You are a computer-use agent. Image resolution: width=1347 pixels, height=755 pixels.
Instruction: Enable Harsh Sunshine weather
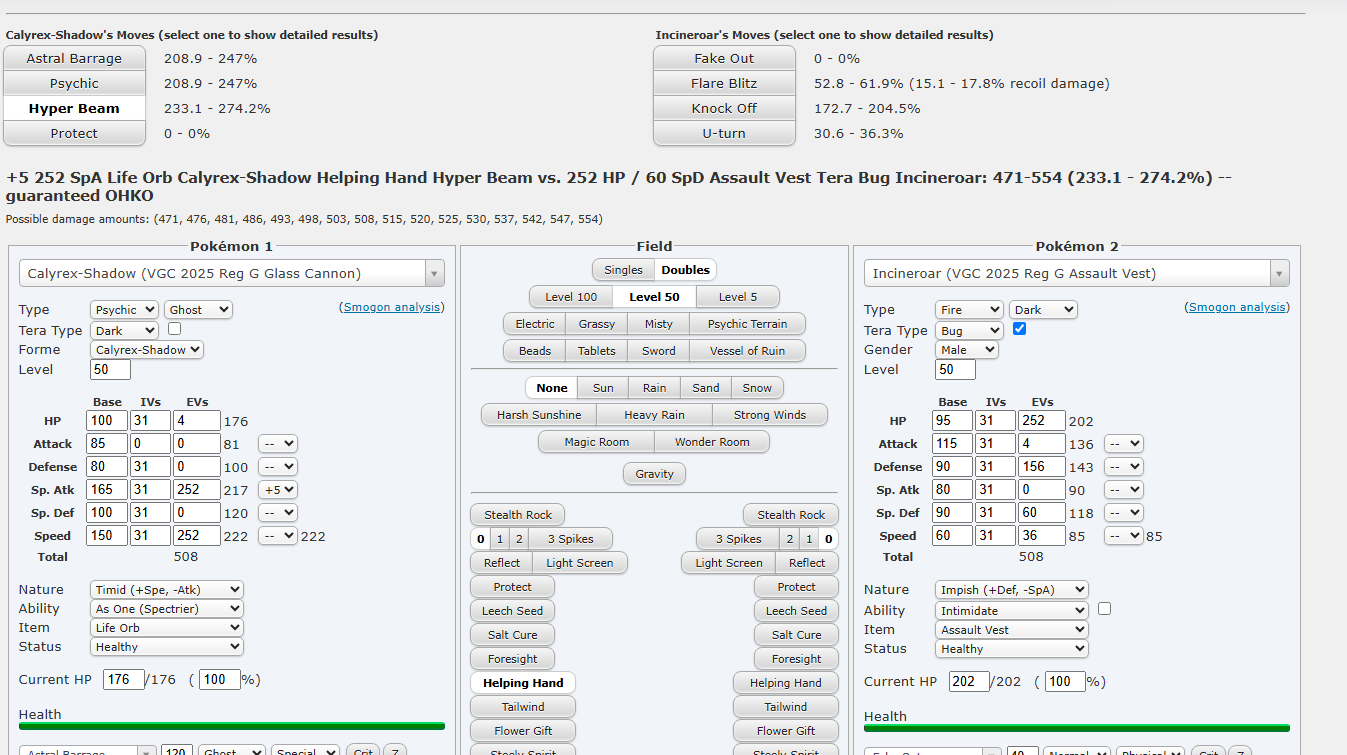pyautogui.click(x=539, y=415)
